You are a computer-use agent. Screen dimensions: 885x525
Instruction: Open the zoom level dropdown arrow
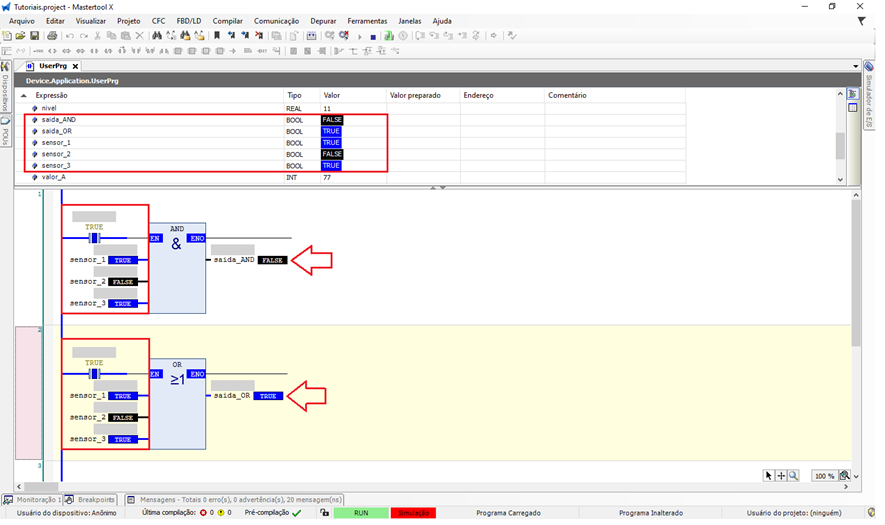click(x=856, y=478)
